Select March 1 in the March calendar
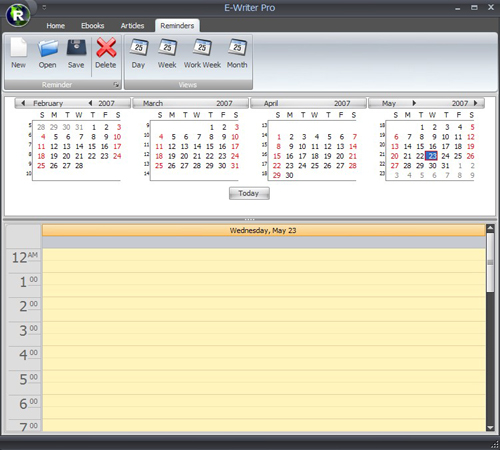500x450 pixels. [212, 127]
